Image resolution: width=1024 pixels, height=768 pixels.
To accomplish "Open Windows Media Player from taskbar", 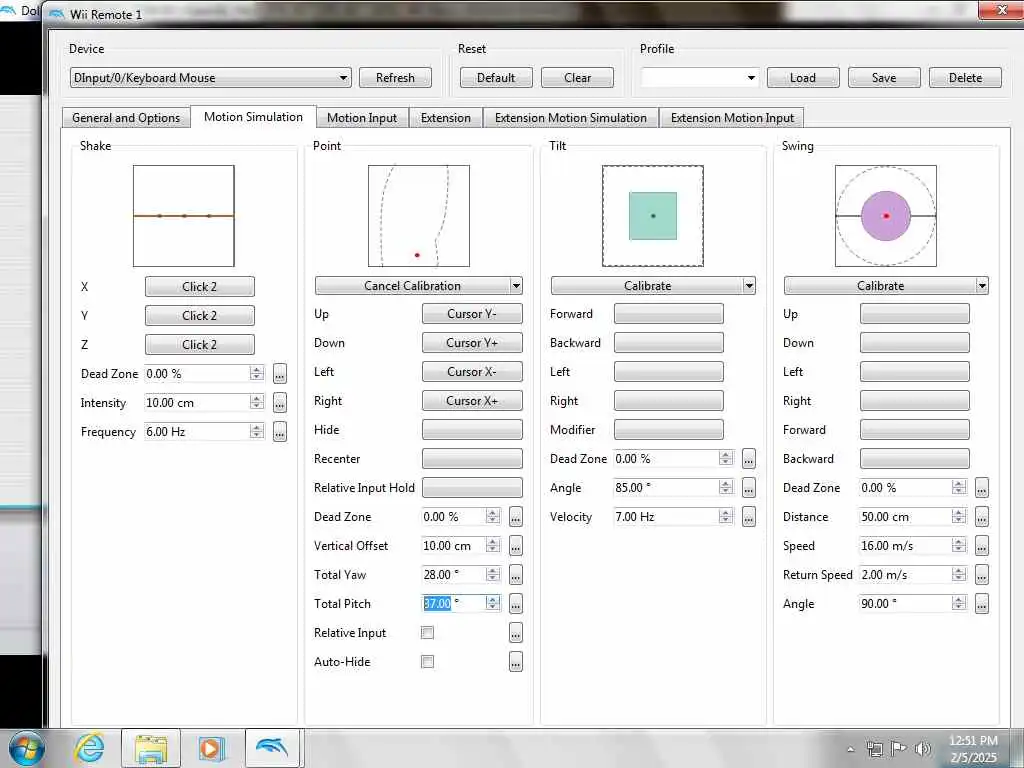I will point(211,748).
